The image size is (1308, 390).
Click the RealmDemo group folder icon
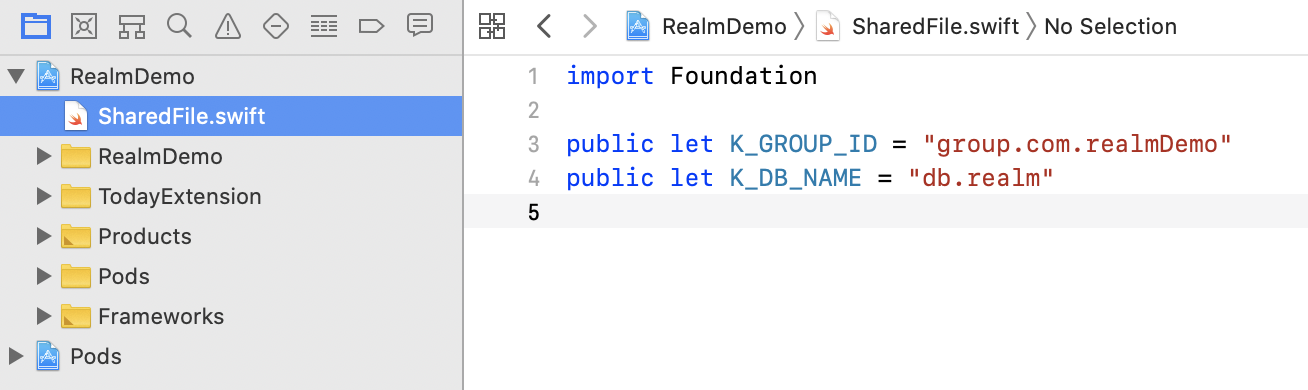pos(76,157)
